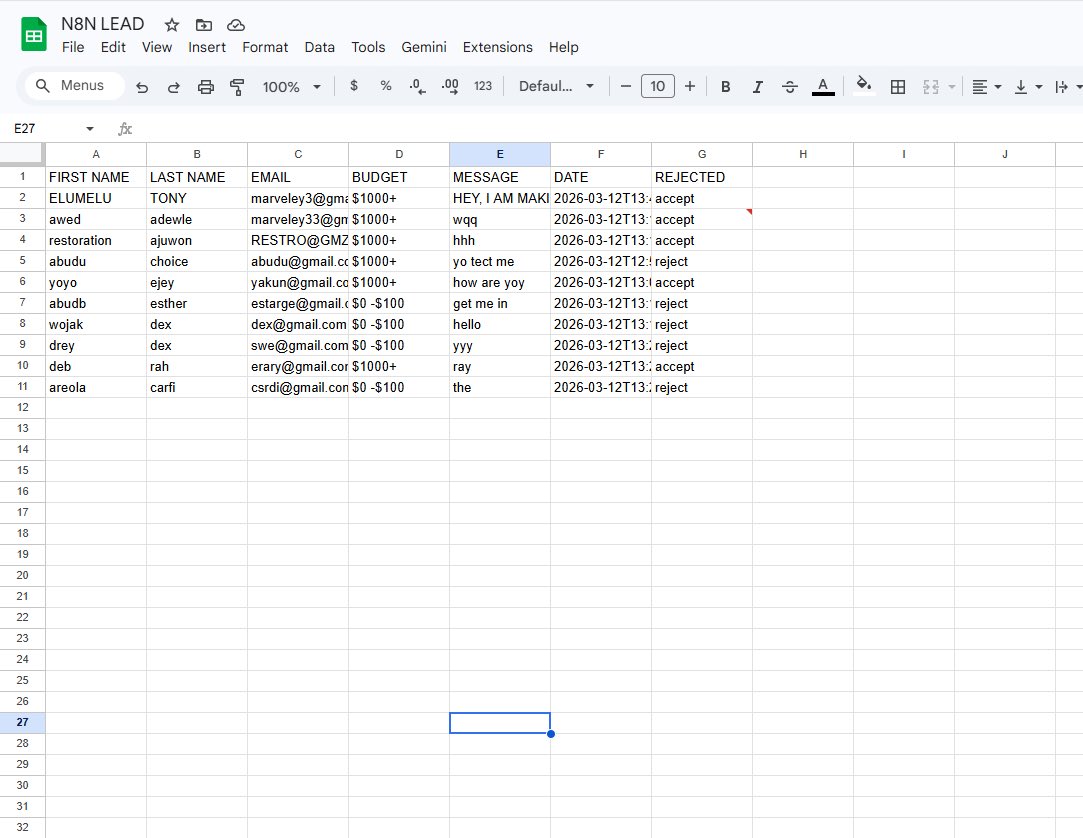The image size is (1083, 838).
Task: Open the Gemini menu
Action: tap(424, 47)
